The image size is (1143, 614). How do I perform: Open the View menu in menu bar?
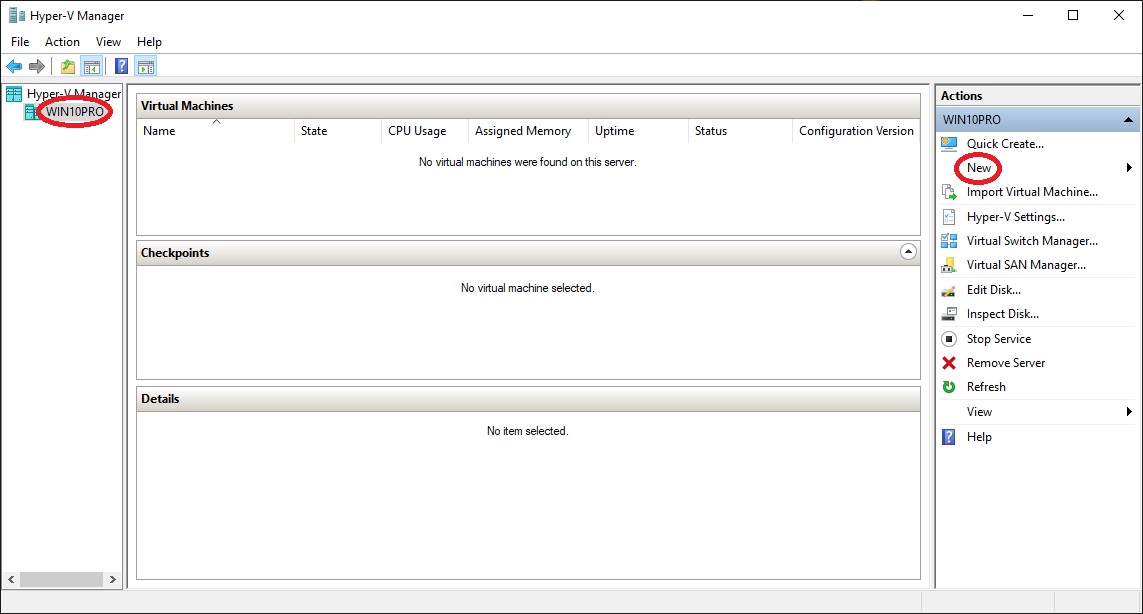(x=108, y=42)
